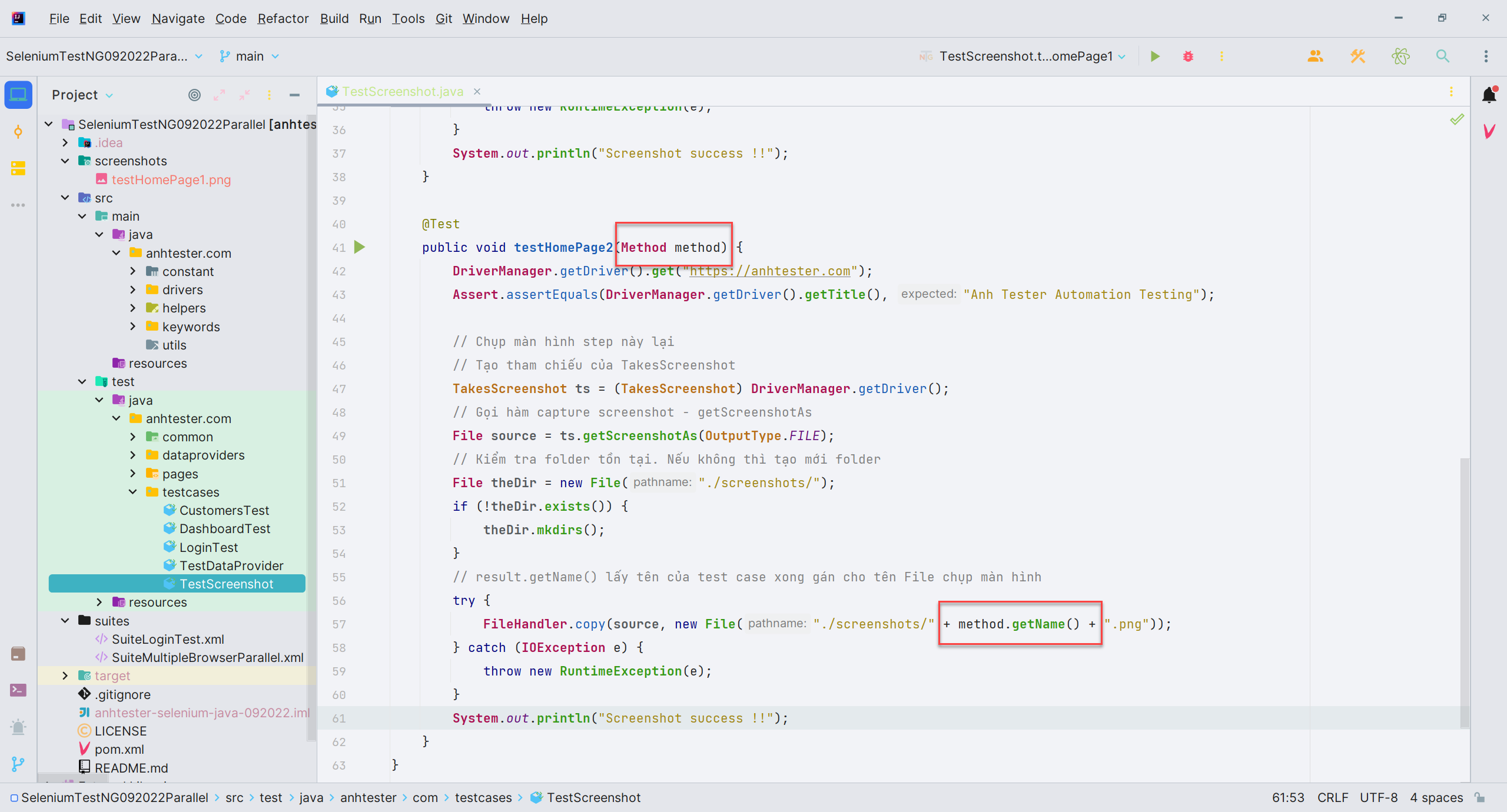This screenshot has height=812, width=1507.
Task: Click Select Opened File target icon
Action: [194, 95]
